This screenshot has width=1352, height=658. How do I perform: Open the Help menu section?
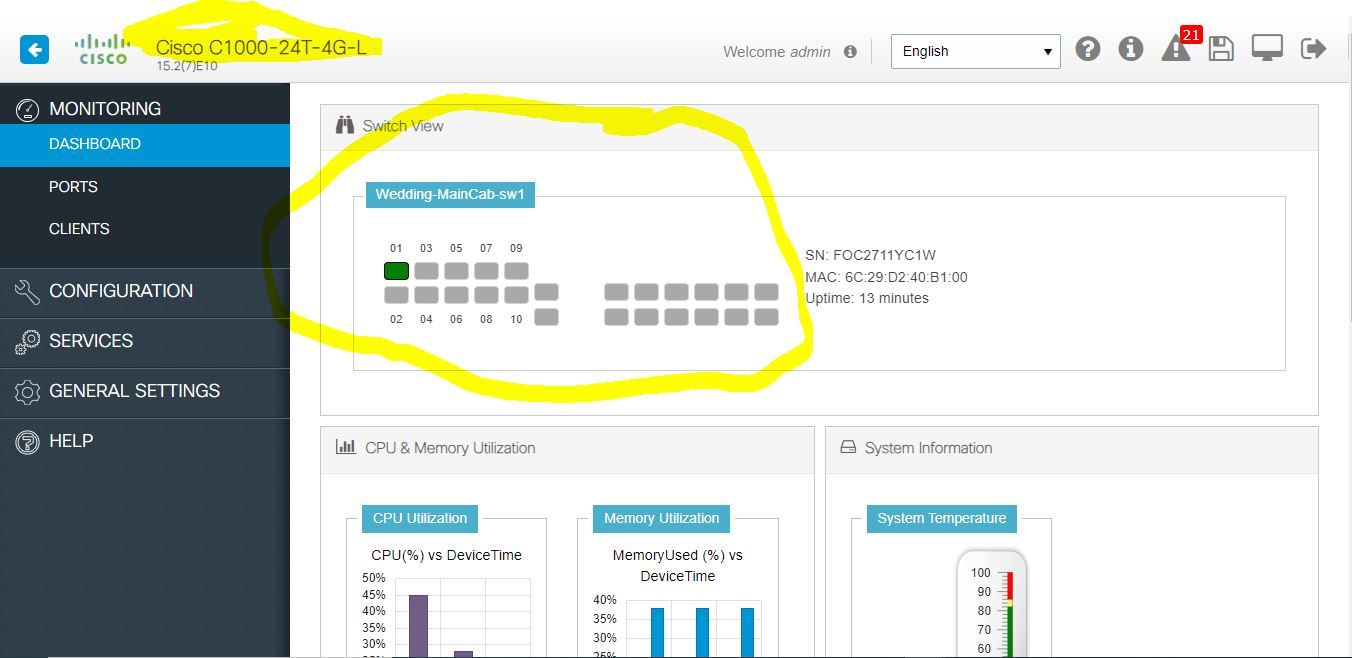pos(71,441)
